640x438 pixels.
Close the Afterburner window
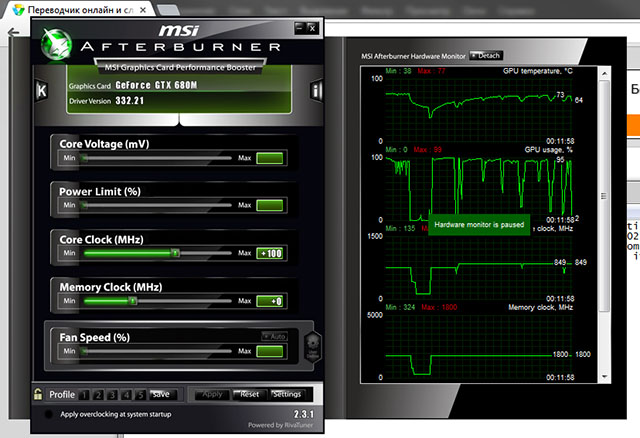pos(312,28)
